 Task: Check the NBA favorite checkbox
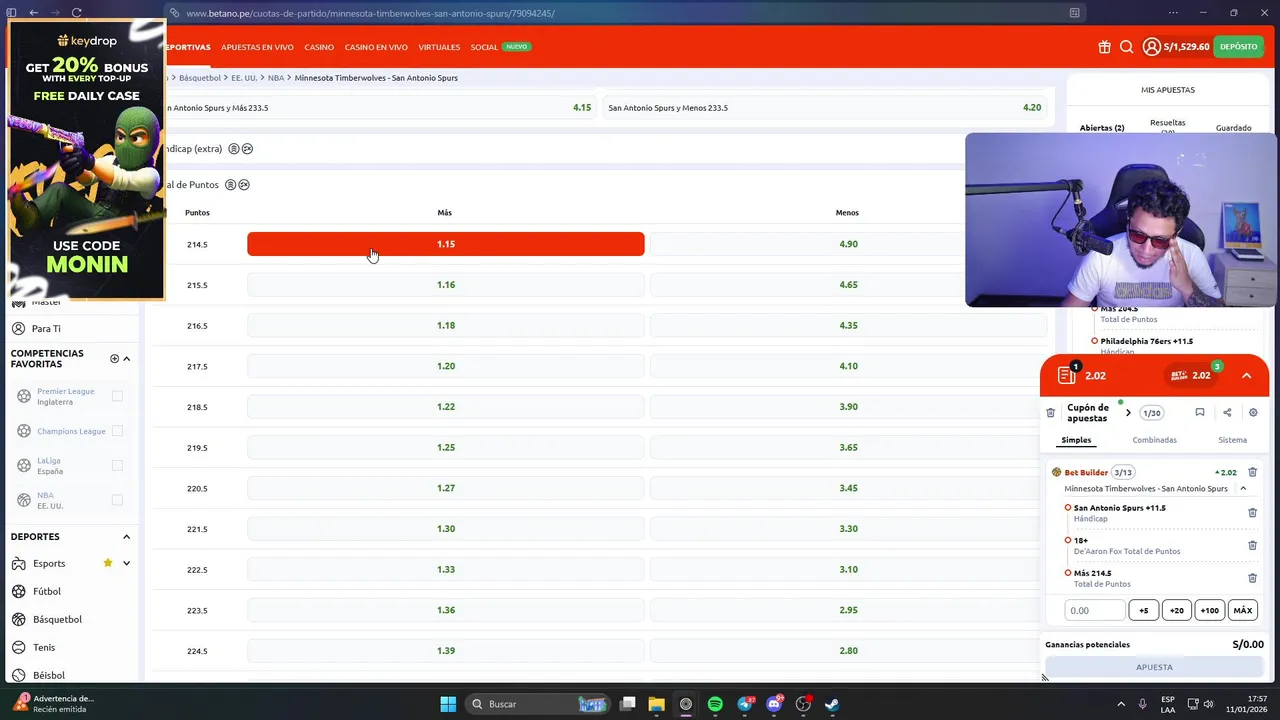(x=117, y=500)
